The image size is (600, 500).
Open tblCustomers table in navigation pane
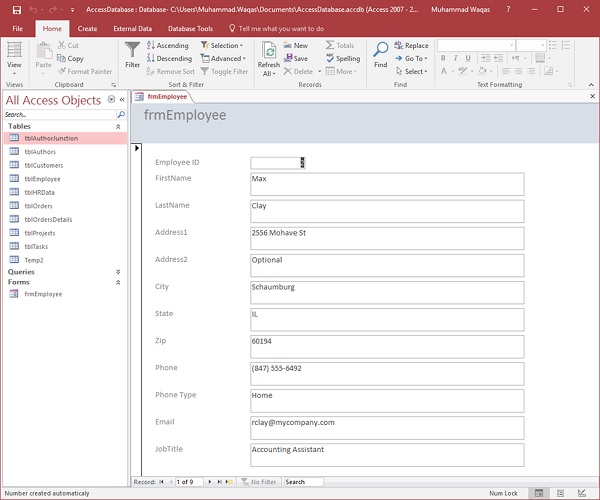(x=43, y=165)
